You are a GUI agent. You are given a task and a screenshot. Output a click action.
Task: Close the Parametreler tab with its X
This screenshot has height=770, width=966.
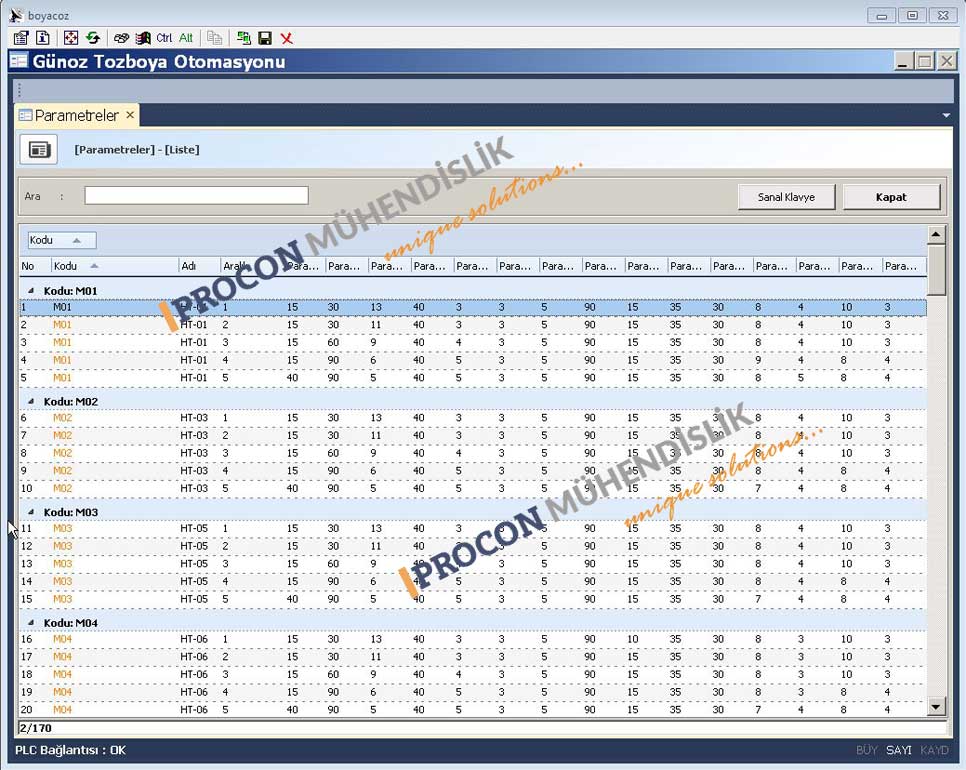click(130, 115)
